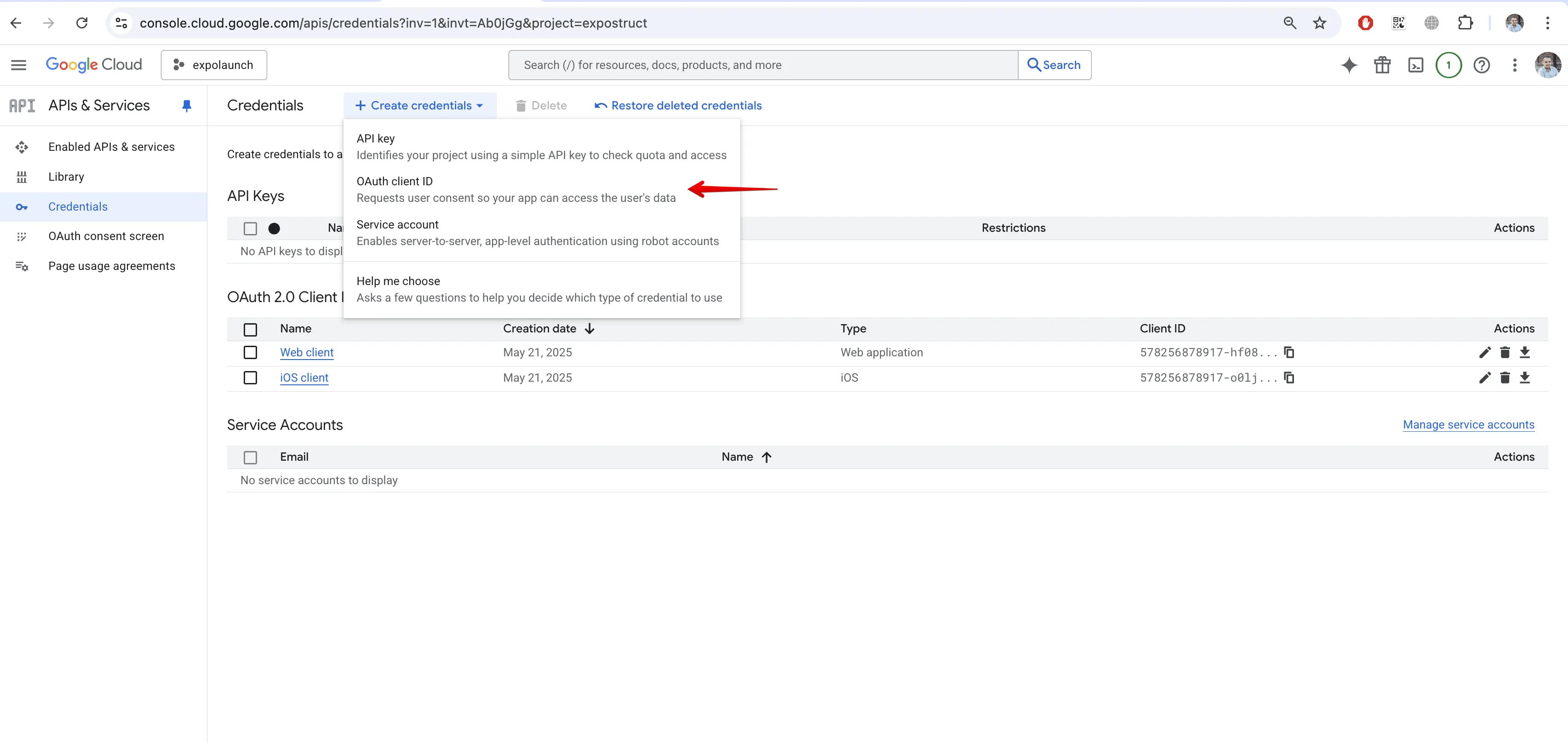Open the extensions puzzle icon
The image size is (1568, 743).
pyautogui.click(x=1465, y=23)
